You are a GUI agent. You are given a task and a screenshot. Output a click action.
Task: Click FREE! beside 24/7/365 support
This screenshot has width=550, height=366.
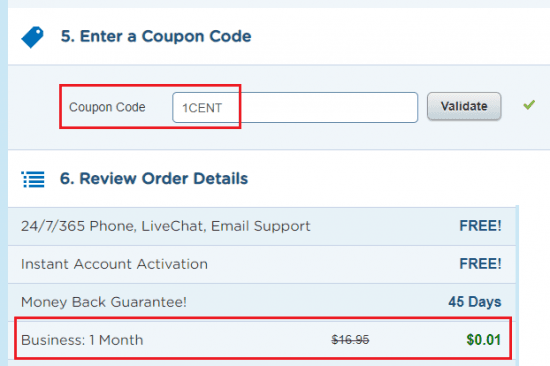pos(480,226)
